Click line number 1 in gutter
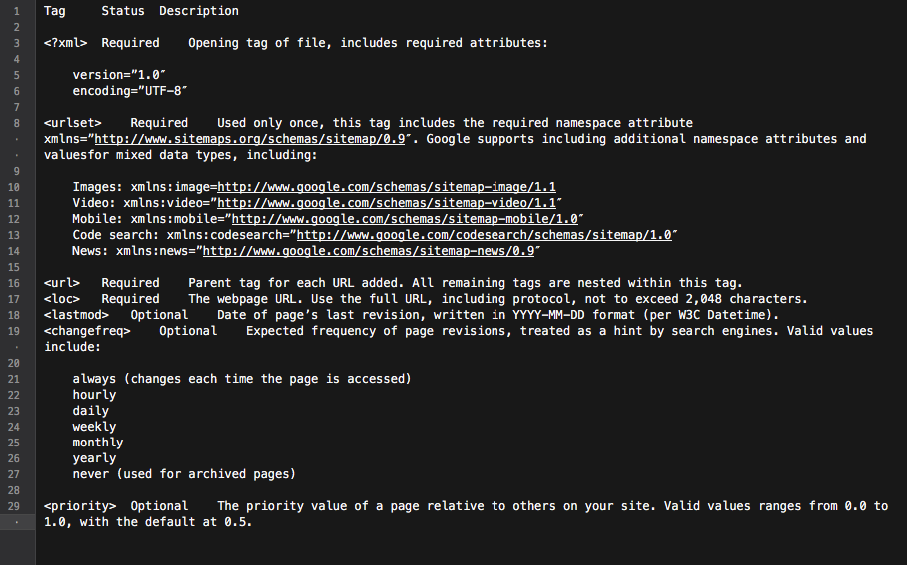The image size is (907, 565). [x=16, y=12]
